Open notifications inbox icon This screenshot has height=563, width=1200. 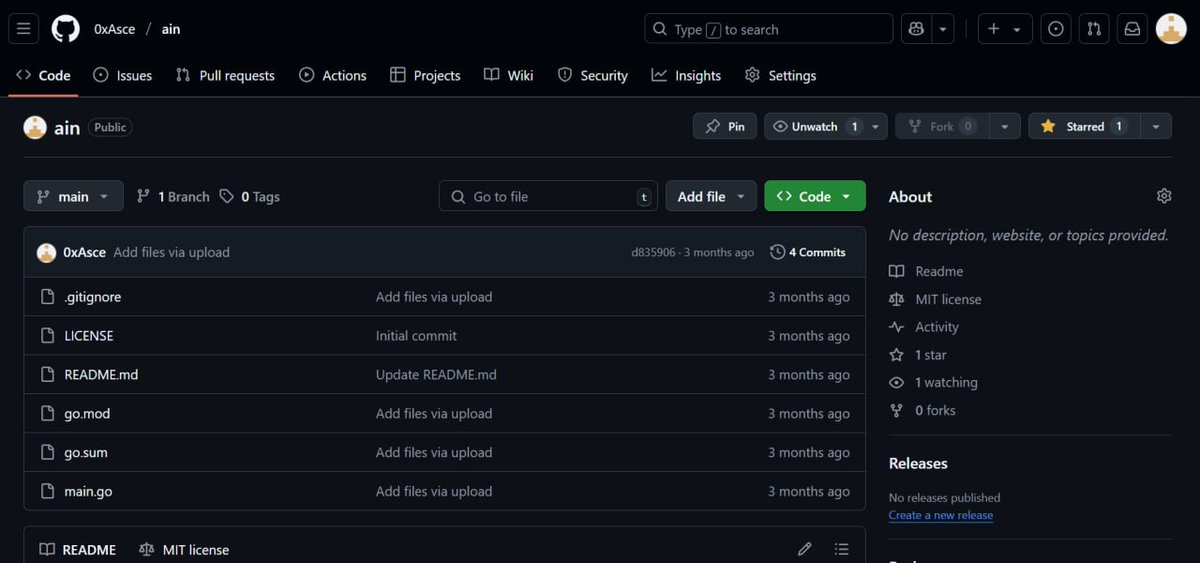(1132, 29)
